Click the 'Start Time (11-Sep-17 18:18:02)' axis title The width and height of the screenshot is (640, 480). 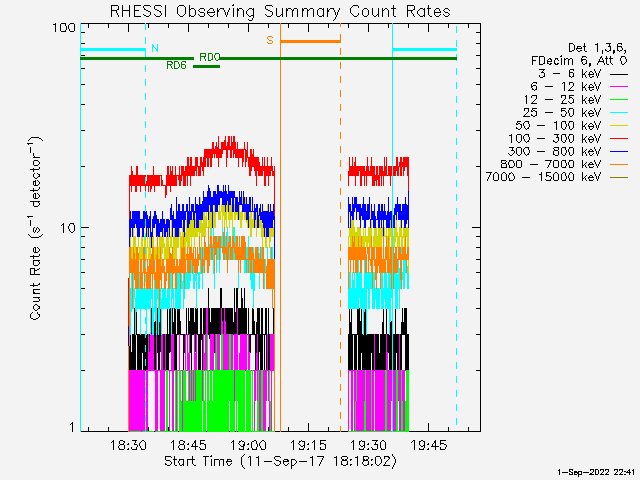pos(280,462)
